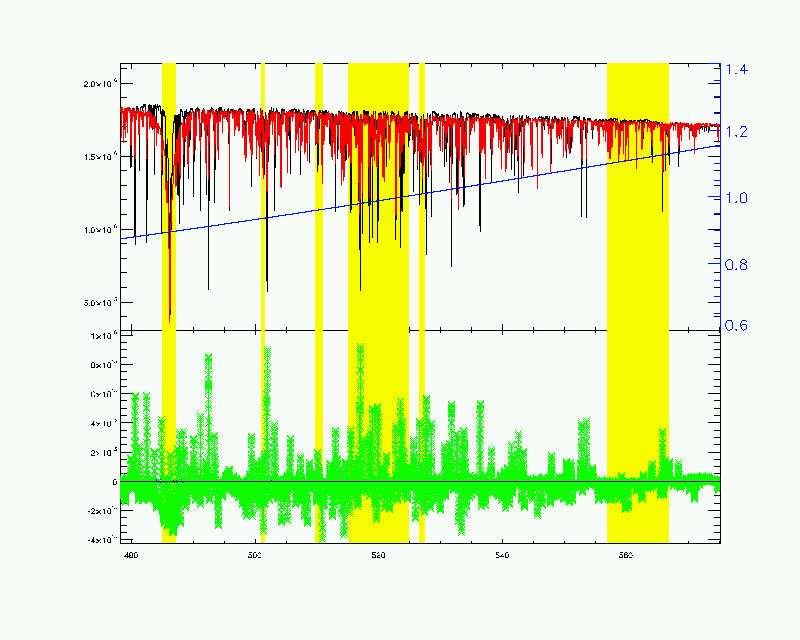The image size is (800, 640).
Task: Click the blue right-axis label 1.0
Action: [737, 198]
